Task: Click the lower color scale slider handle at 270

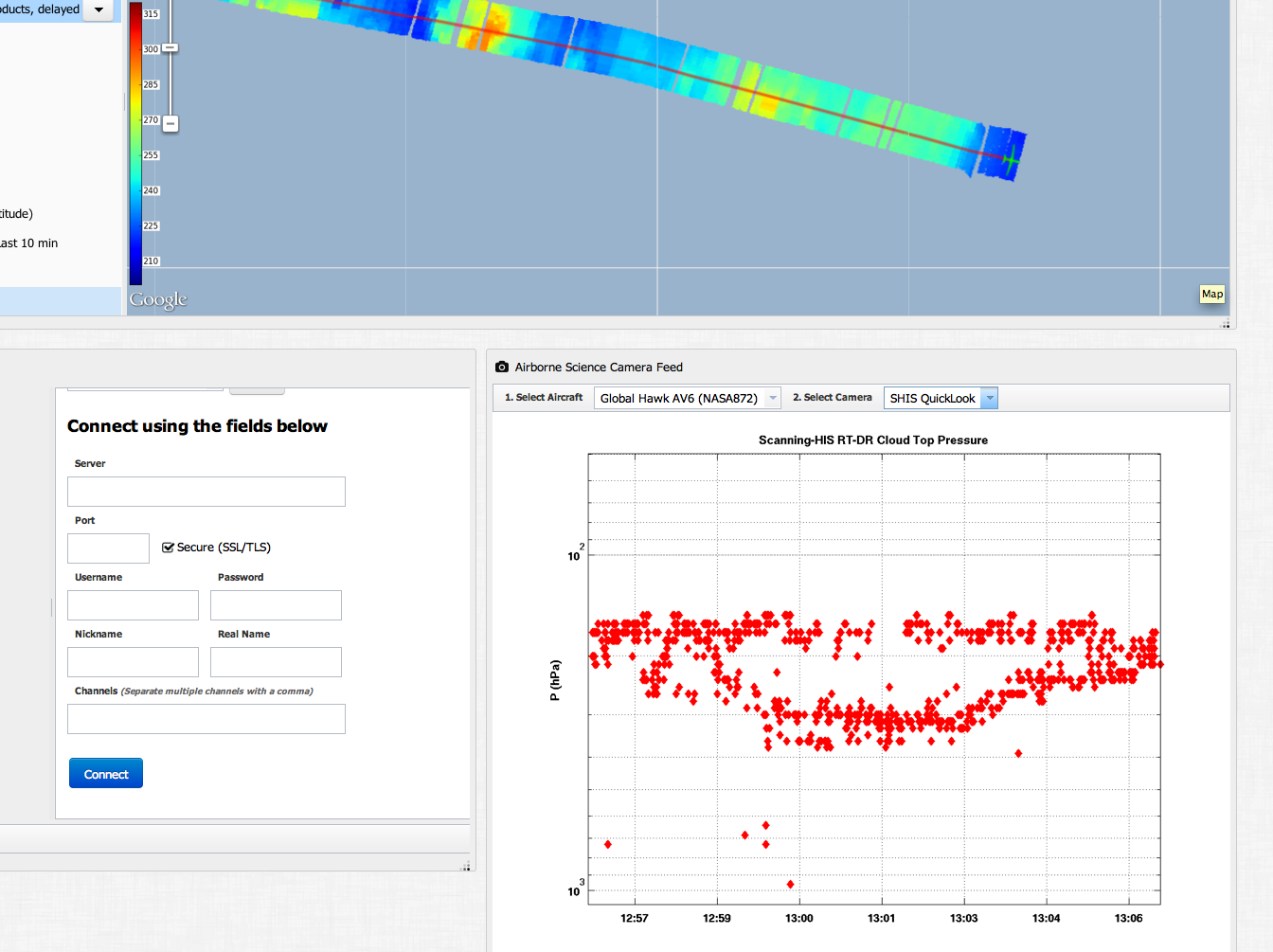Action: (x=170, y=123)
